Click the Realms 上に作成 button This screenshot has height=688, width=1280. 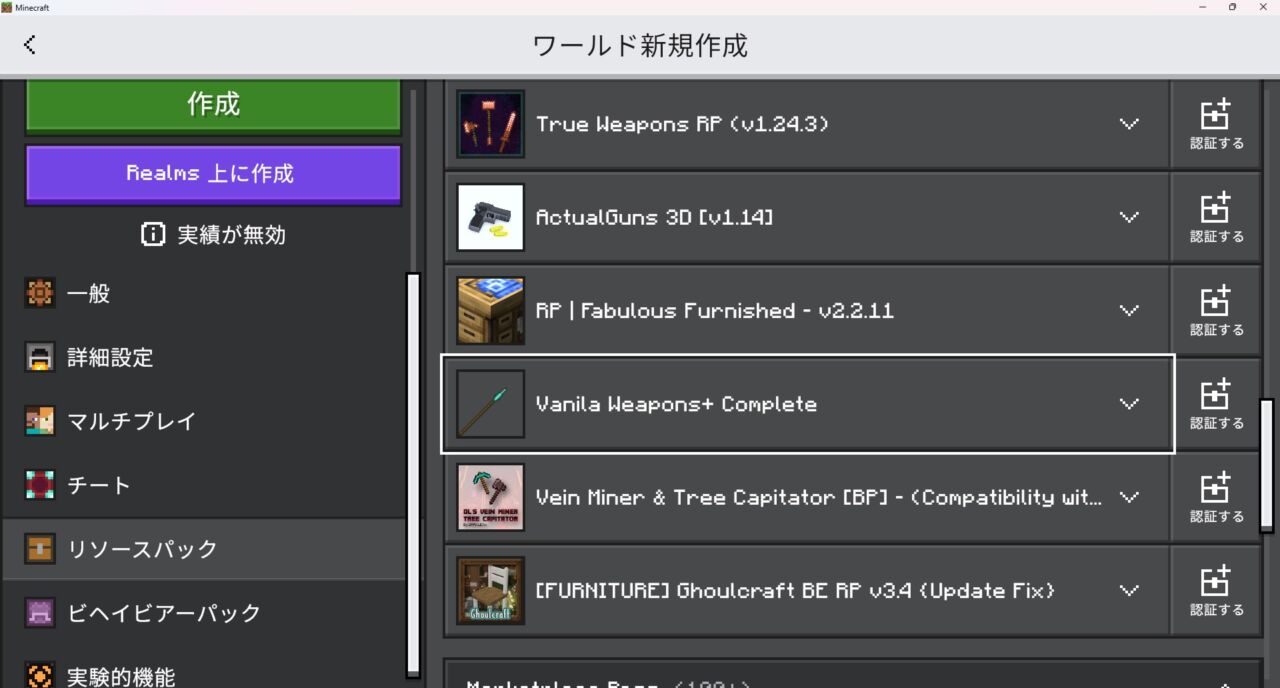tap(212, 173)
